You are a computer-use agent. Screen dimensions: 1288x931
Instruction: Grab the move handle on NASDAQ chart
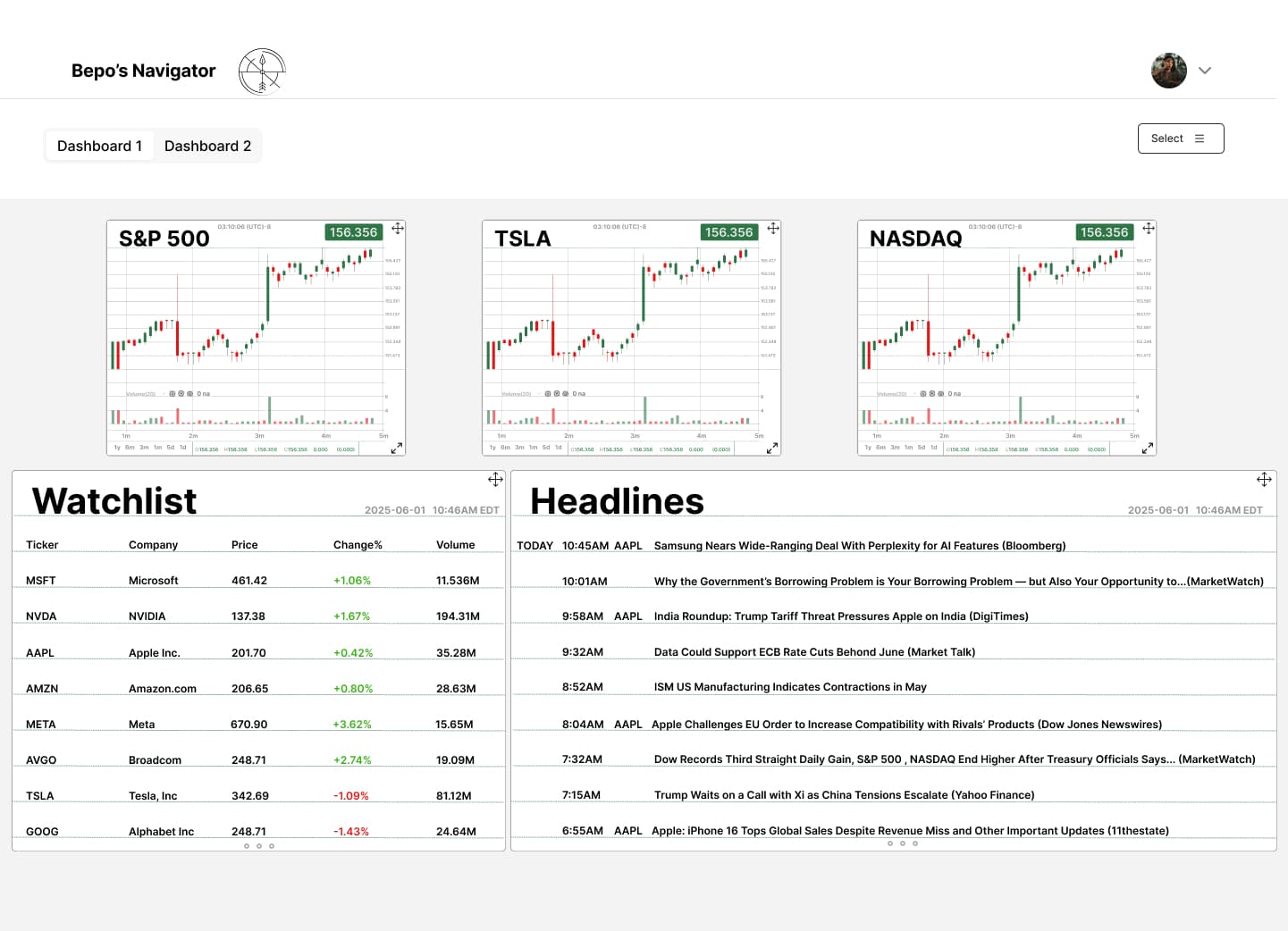click(x=1149, y=229)
